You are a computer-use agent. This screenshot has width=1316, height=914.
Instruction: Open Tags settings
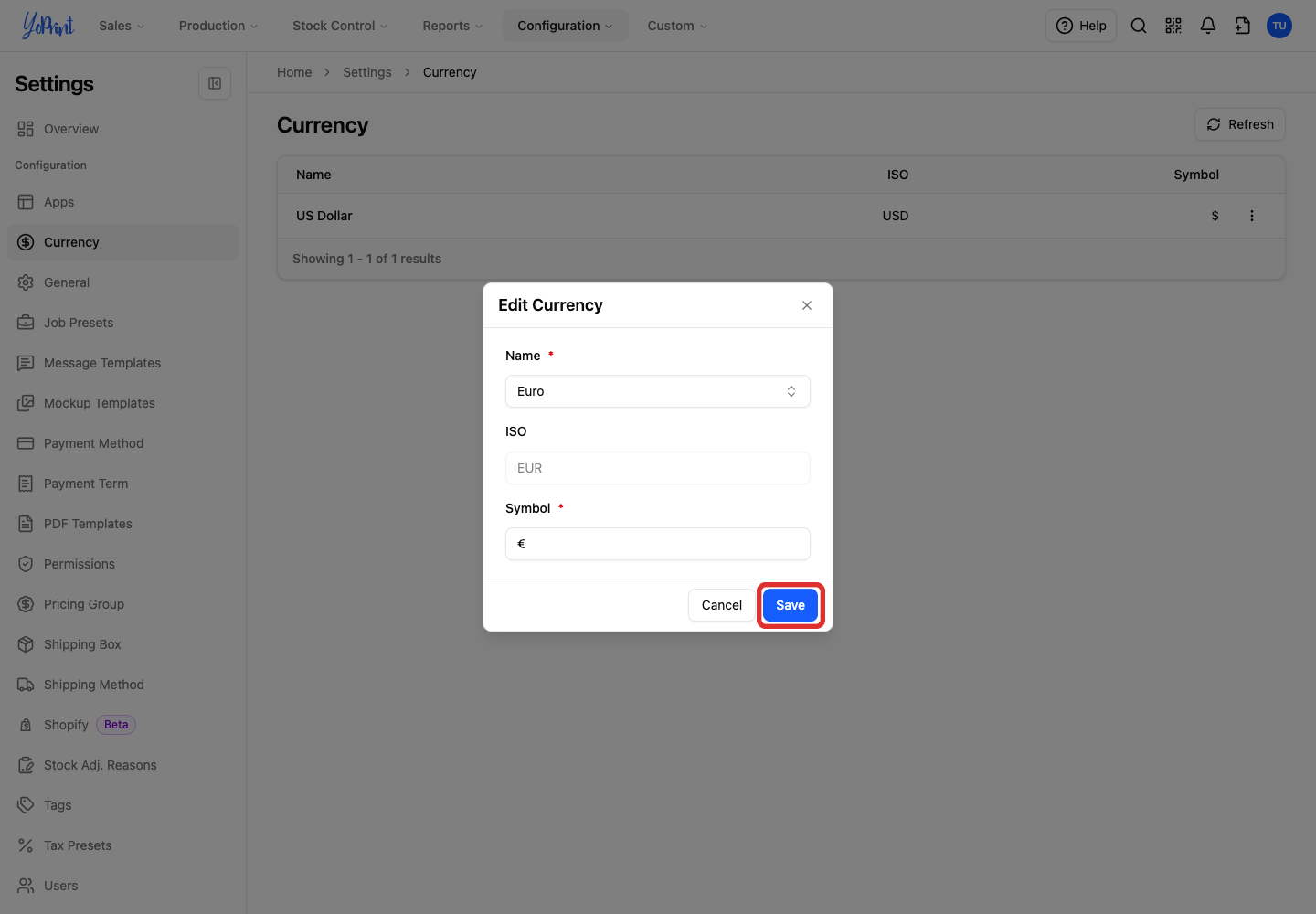(122, 805)
